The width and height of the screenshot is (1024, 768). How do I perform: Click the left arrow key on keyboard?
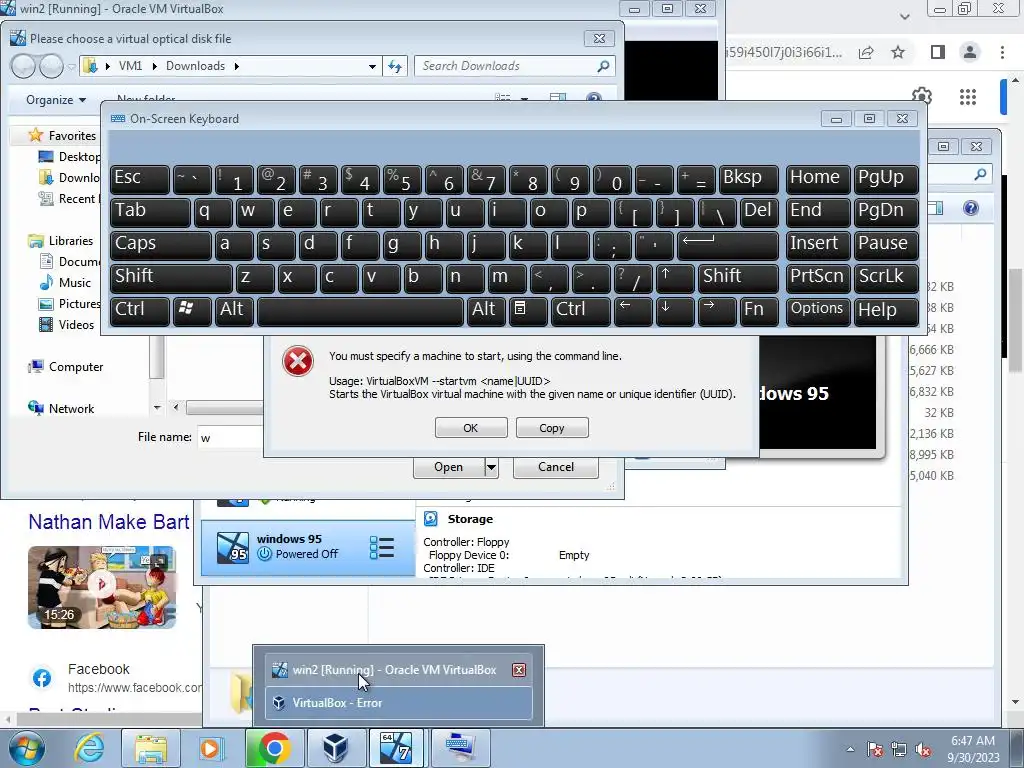[x=633, y=311]
